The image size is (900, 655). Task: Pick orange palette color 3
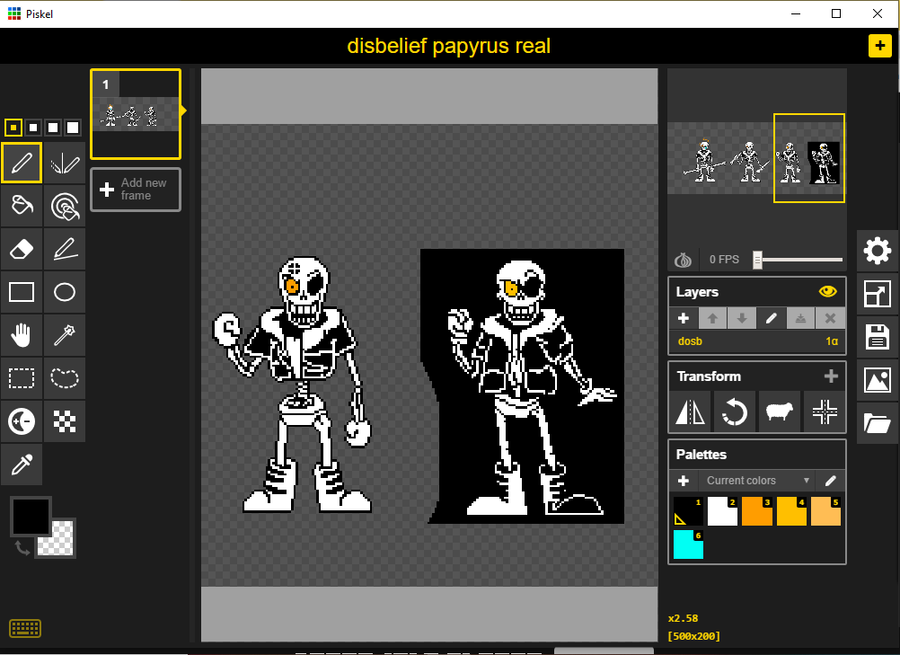(757, 511)
